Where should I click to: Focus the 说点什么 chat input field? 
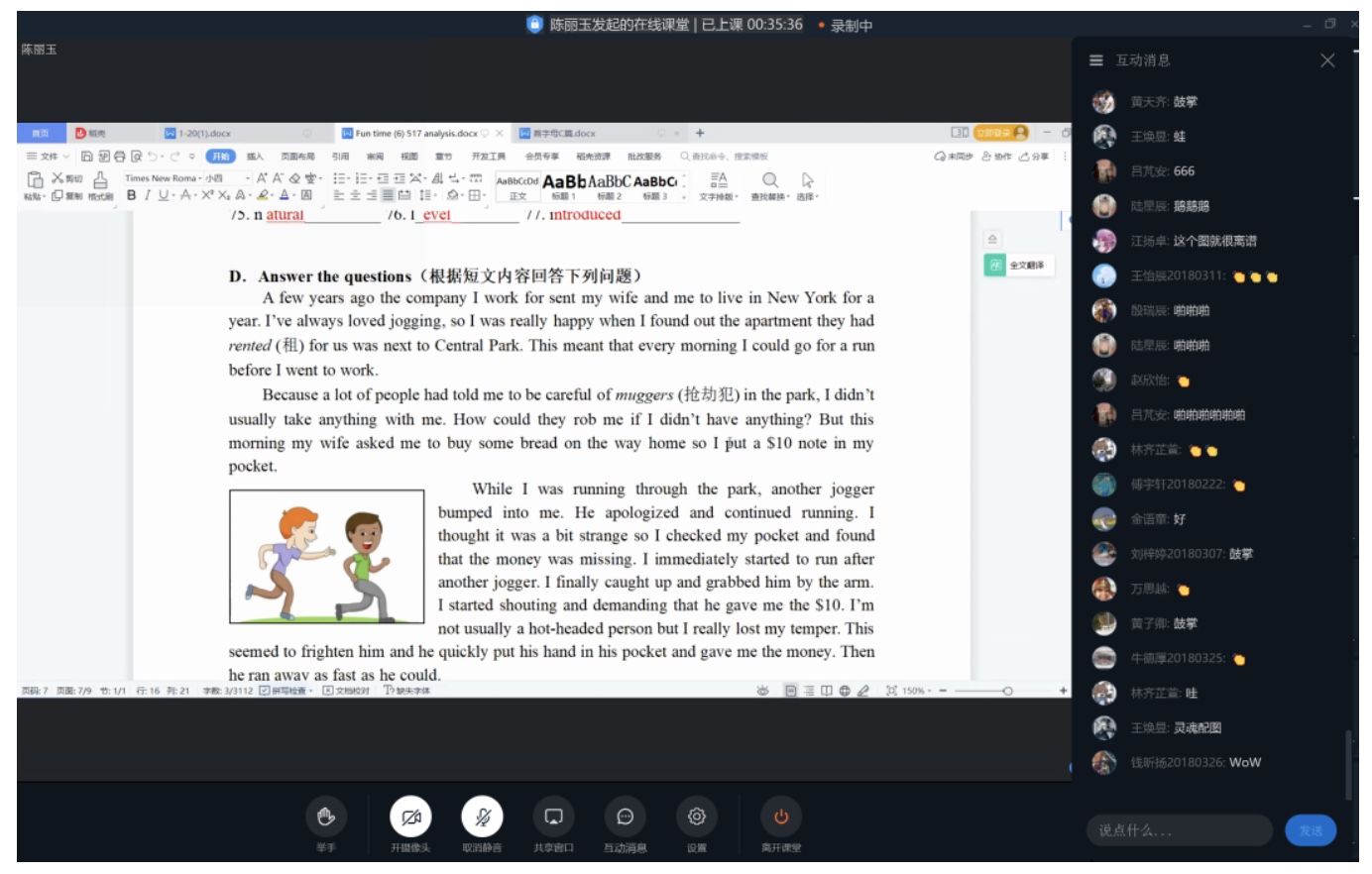pos(1180,830)
